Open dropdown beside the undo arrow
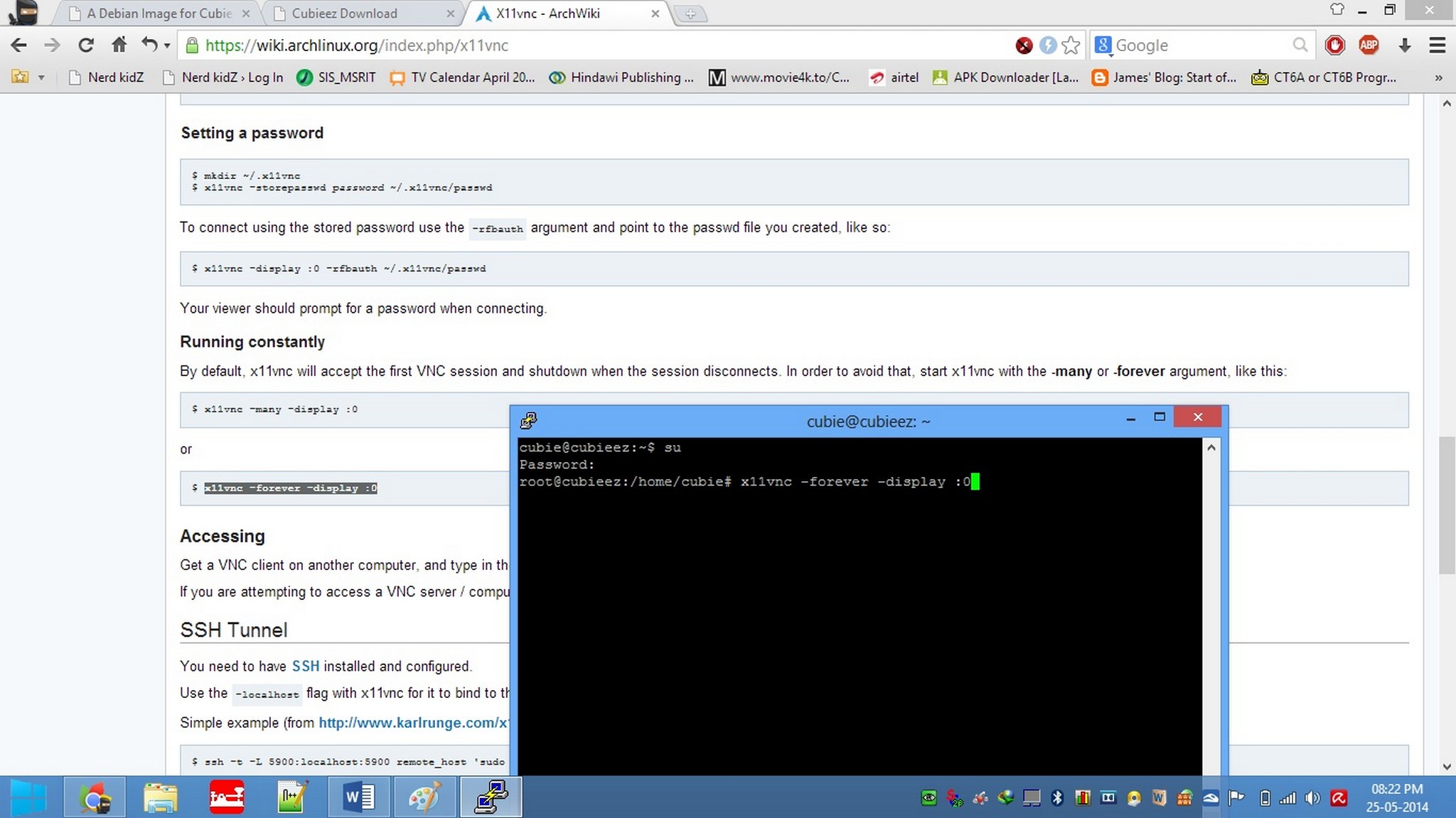 point(167,45)
